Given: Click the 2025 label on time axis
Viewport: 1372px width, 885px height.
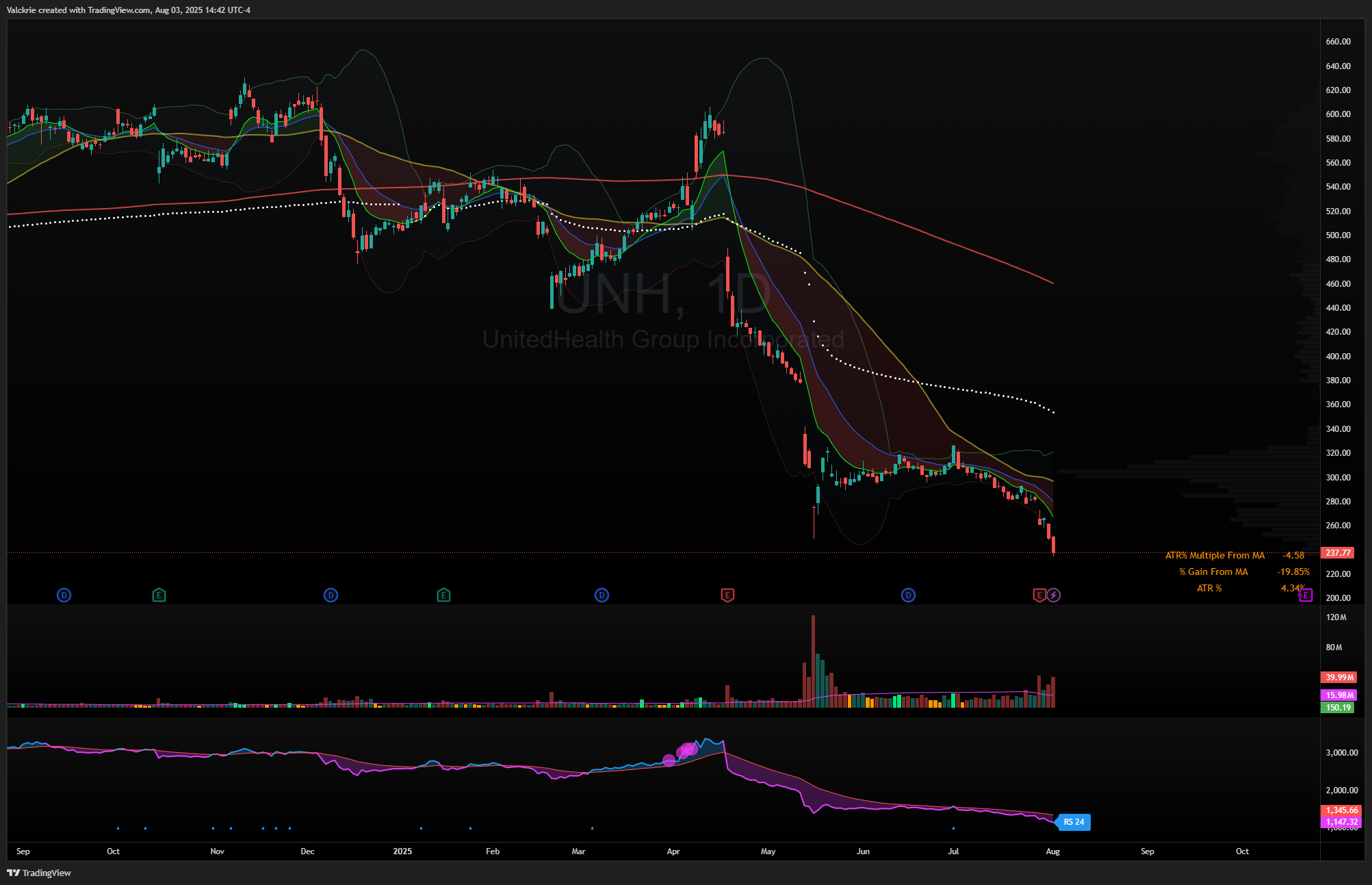Looking at the screenshot, I should tap(402, 851).
